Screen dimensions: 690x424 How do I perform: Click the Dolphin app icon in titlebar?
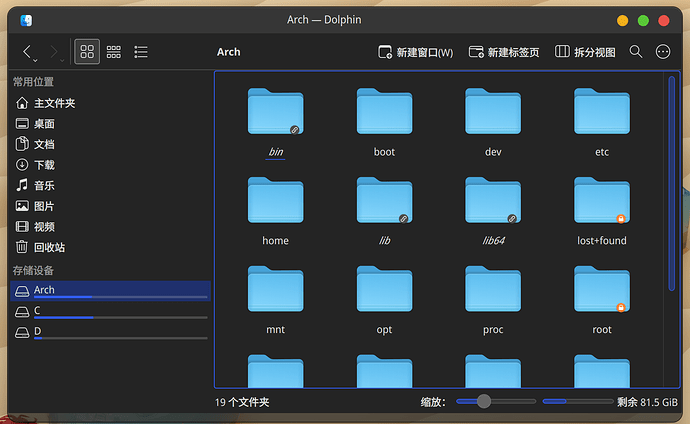click(x=26, y=20)
